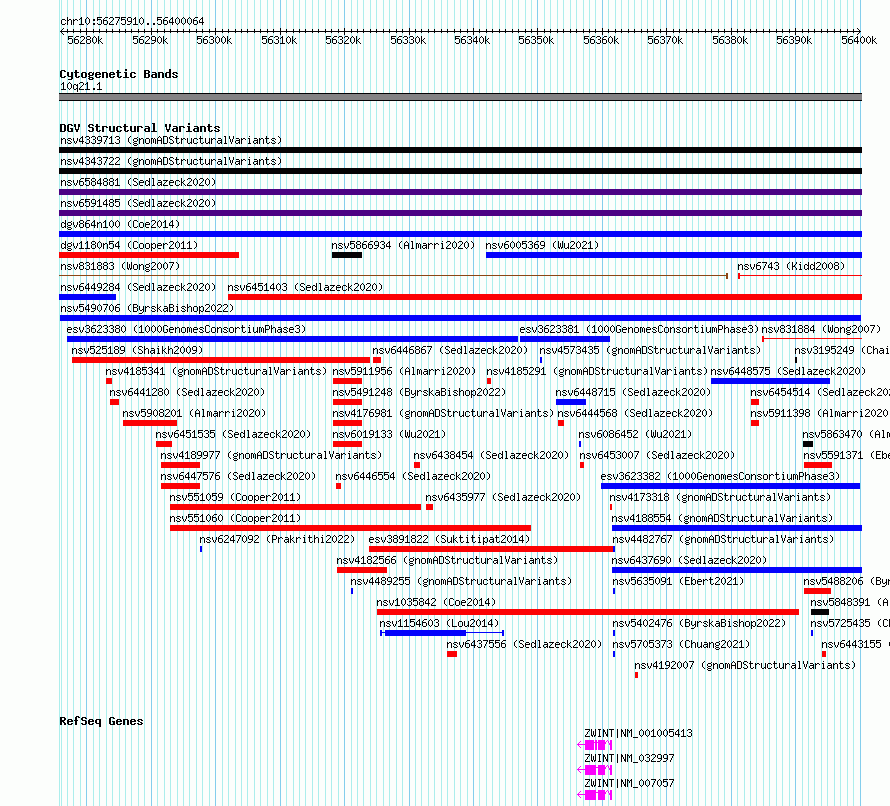Viewport: 890px width, 806px height.
Task: Open the nsv6584881 (Sedlazeck2020) variant
Action: point(138,182)
